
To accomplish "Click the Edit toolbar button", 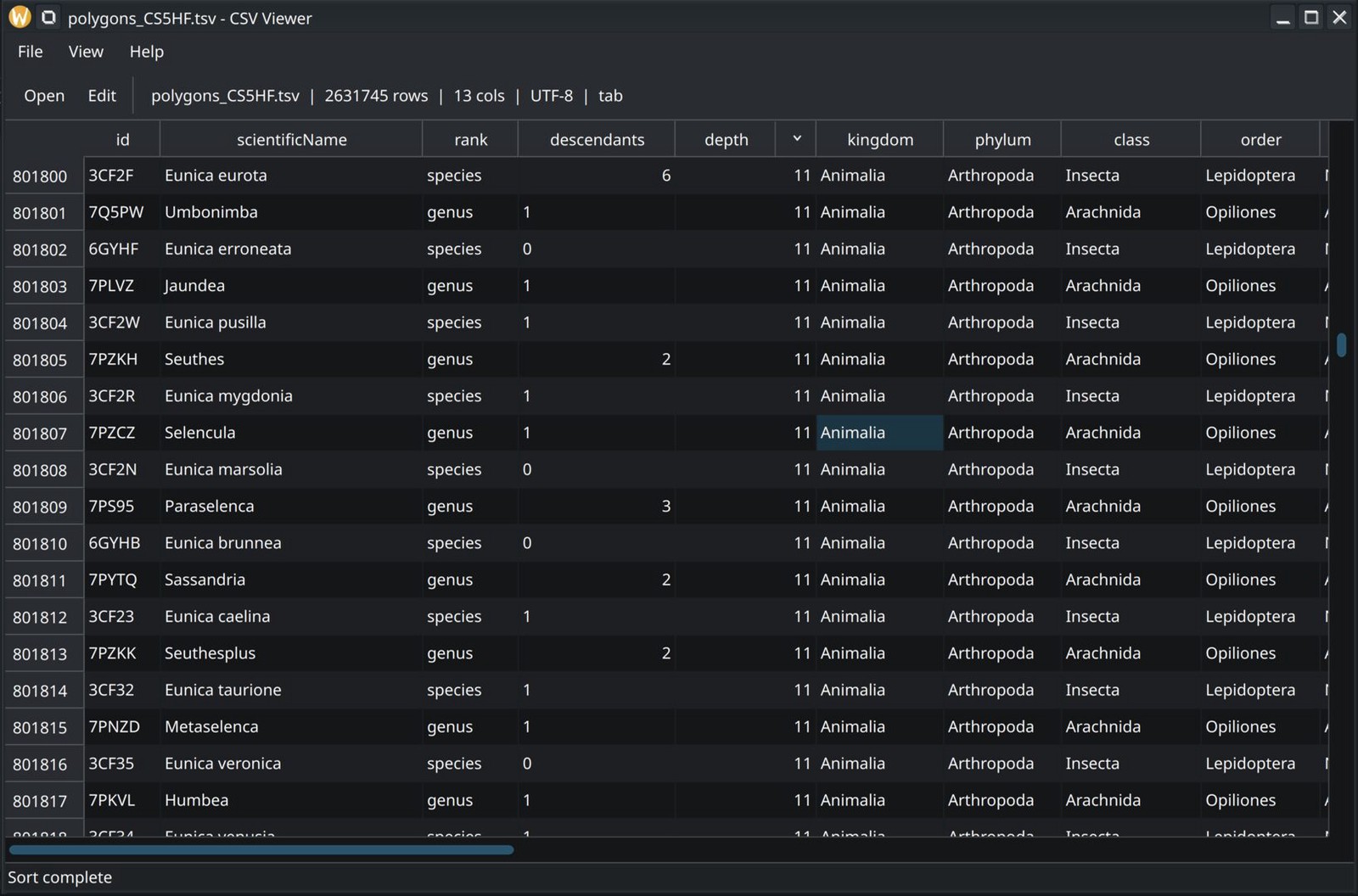I will (102, 96).
